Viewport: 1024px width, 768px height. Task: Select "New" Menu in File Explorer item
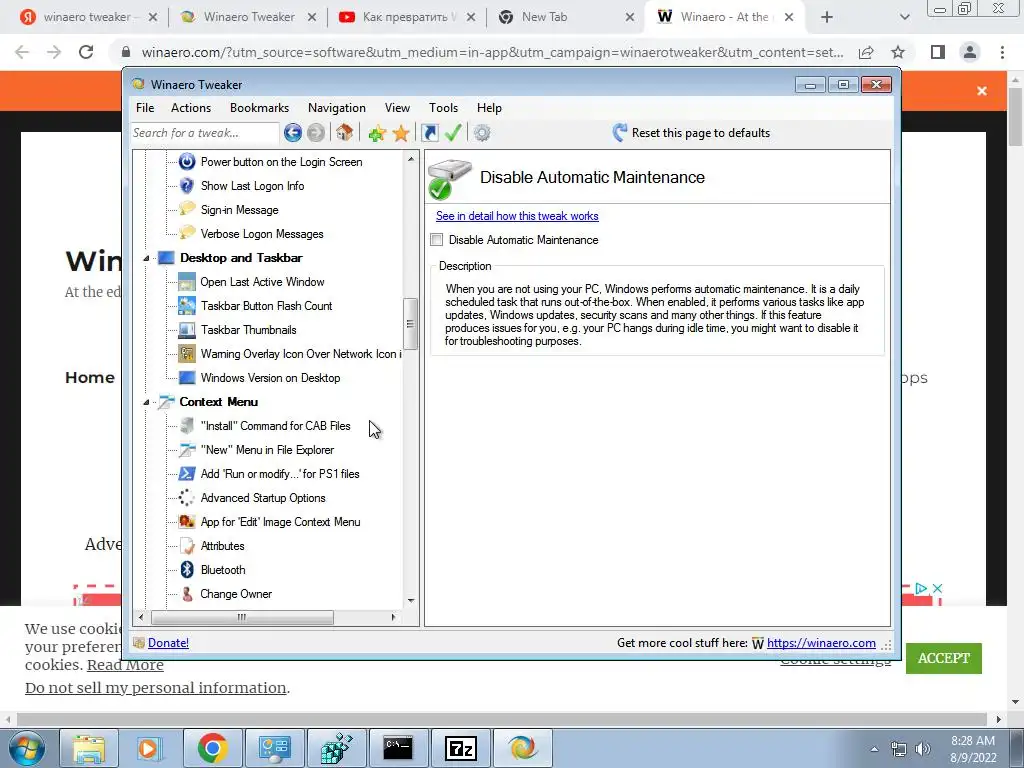(x=267, y=450)
